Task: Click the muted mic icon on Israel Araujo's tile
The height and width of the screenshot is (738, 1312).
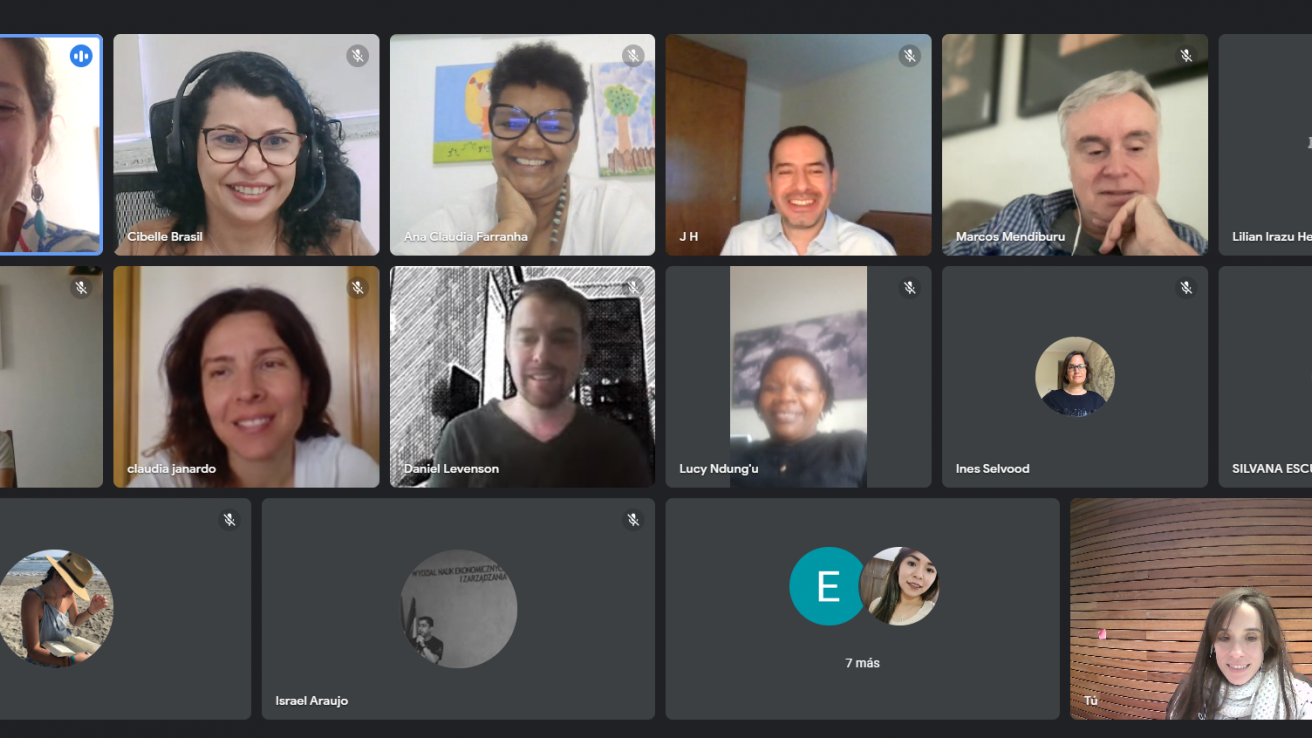Action: click(x=633, y=520)
